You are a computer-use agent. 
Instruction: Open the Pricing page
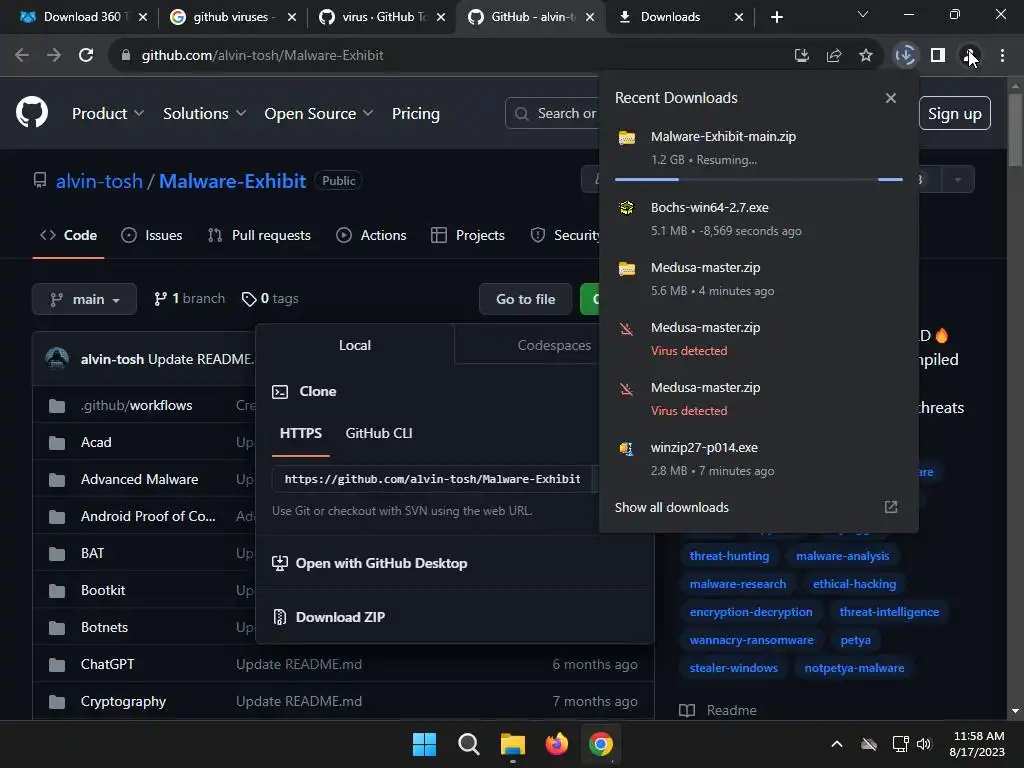415,114
